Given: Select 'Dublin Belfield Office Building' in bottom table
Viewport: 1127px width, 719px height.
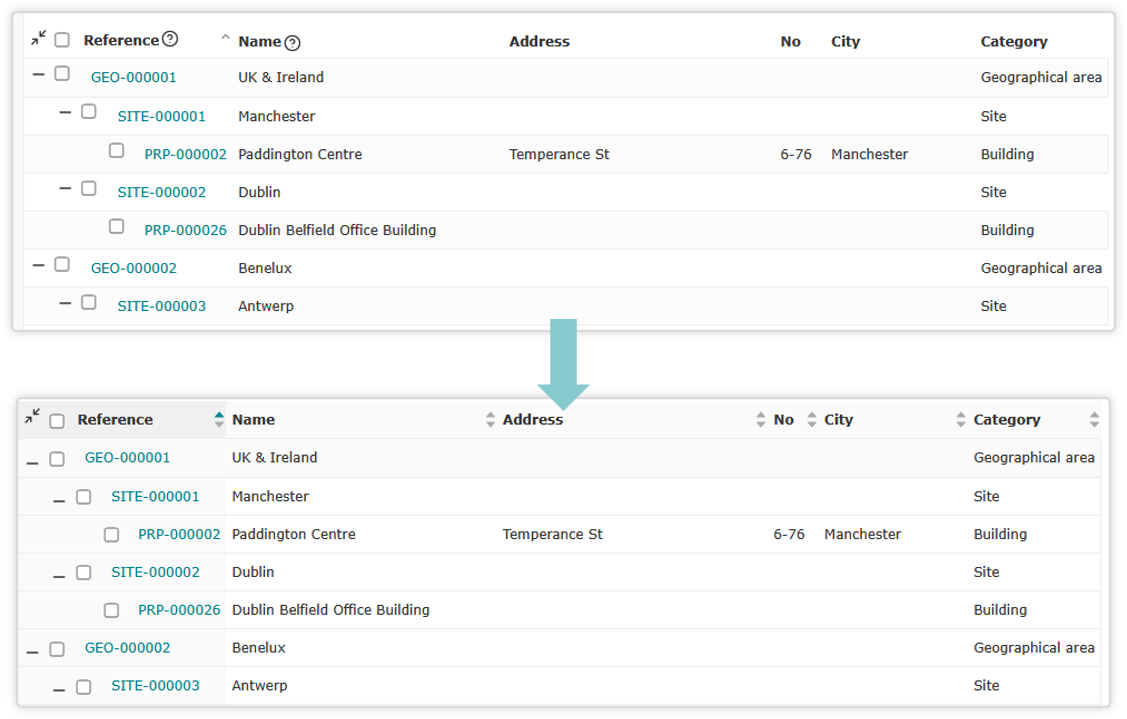Looking at the screenshot, I should click(331, 610).
